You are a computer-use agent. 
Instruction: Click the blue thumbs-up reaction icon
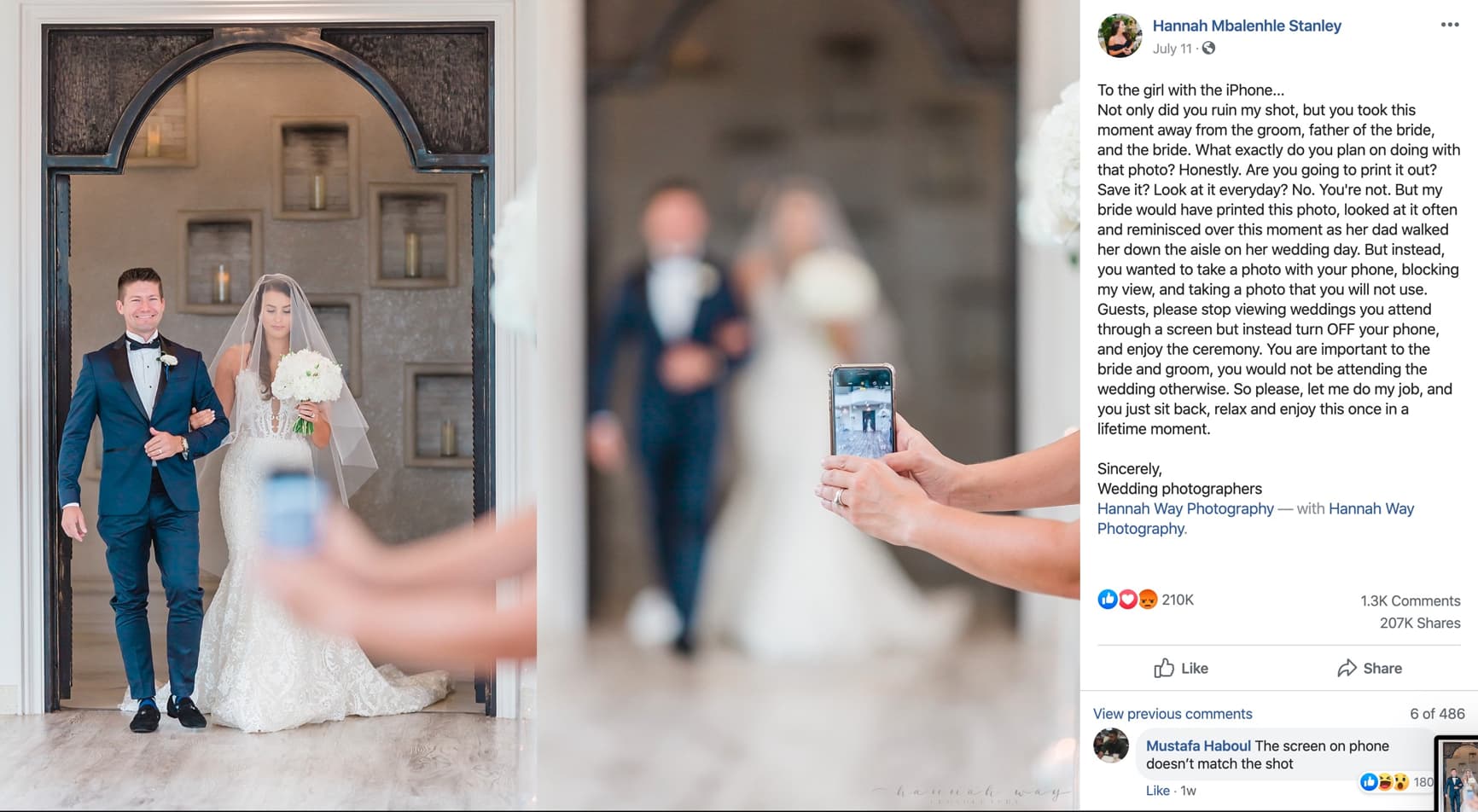pos(1108,600)
